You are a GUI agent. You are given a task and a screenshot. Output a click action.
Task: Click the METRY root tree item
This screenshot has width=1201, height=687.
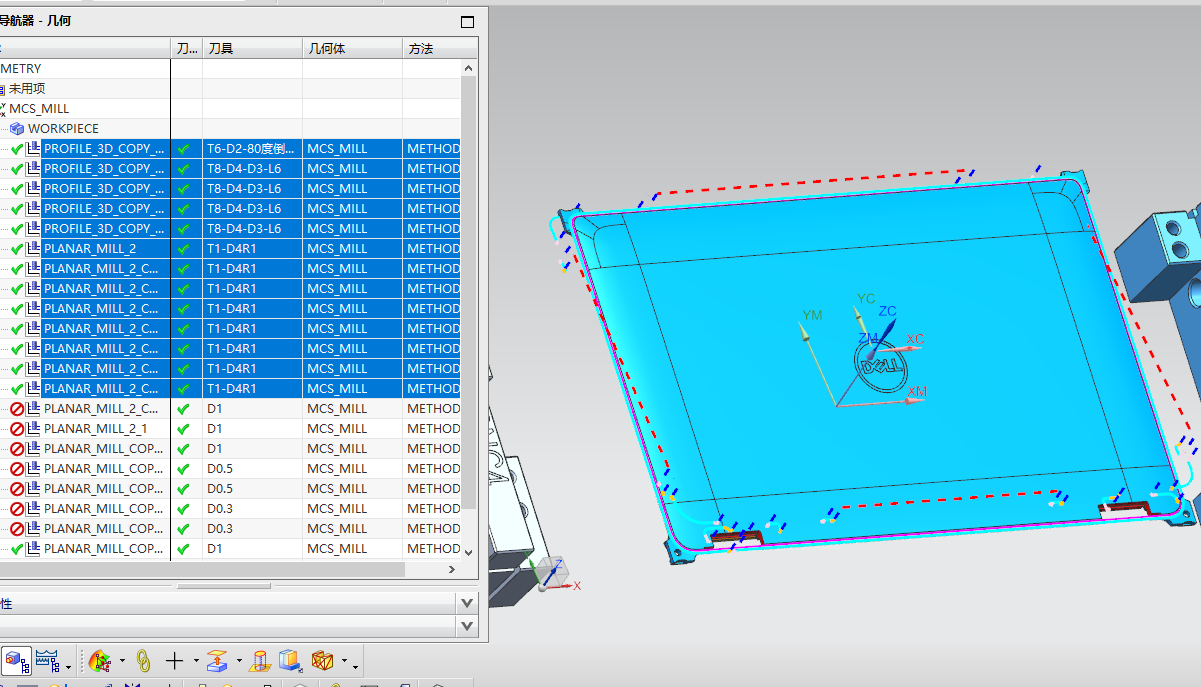pyautogui.click(x=21, y=69)
